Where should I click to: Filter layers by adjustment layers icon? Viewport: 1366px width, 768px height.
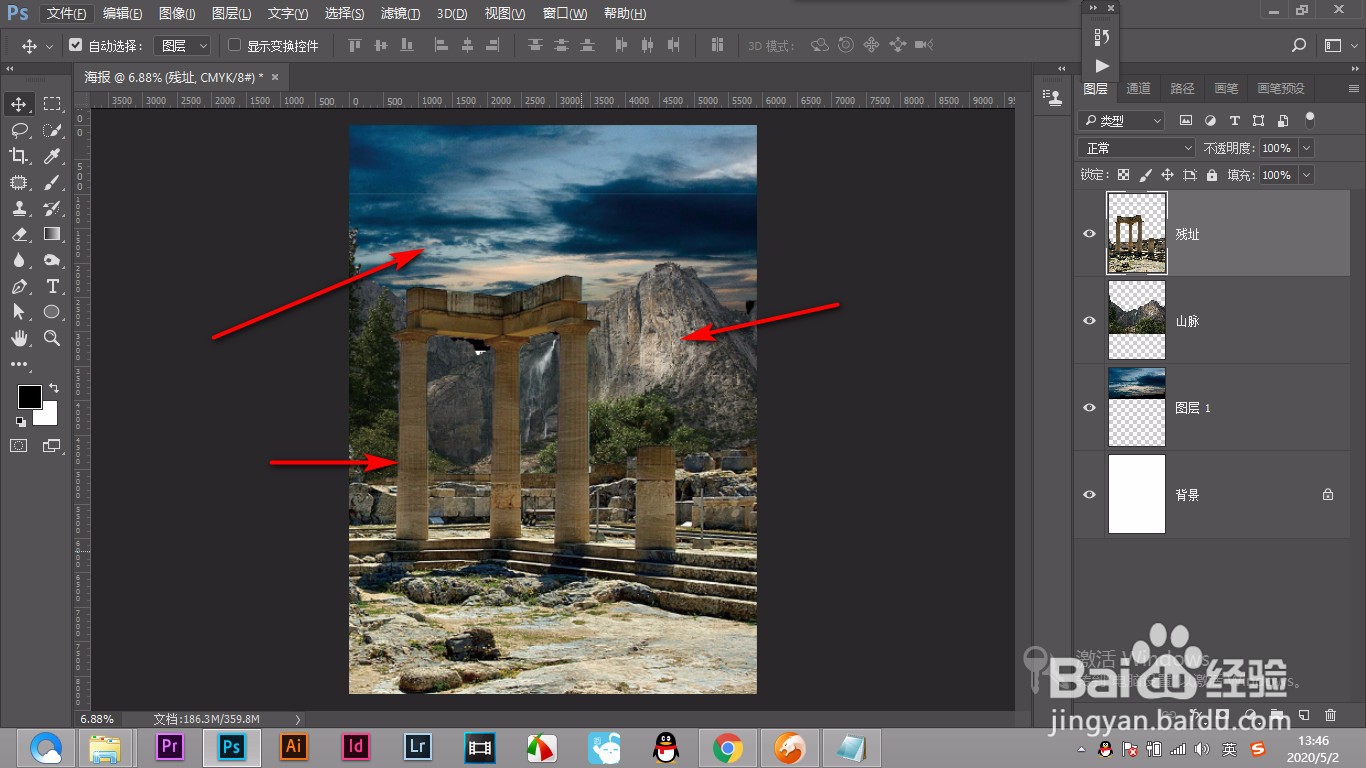tap(1210, 120)
